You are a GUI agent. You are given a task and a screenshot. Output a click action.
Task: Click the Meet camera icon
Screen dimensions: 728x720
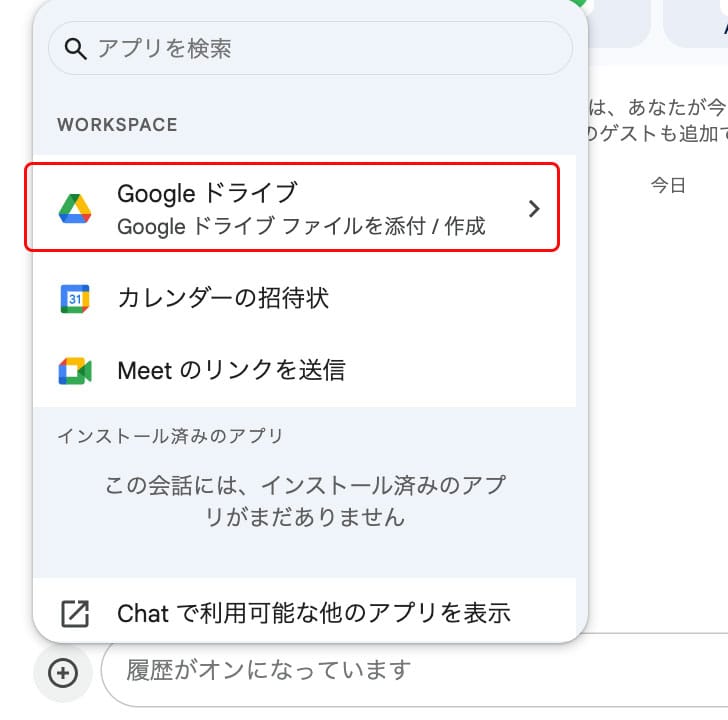click(x=75, y=371)
